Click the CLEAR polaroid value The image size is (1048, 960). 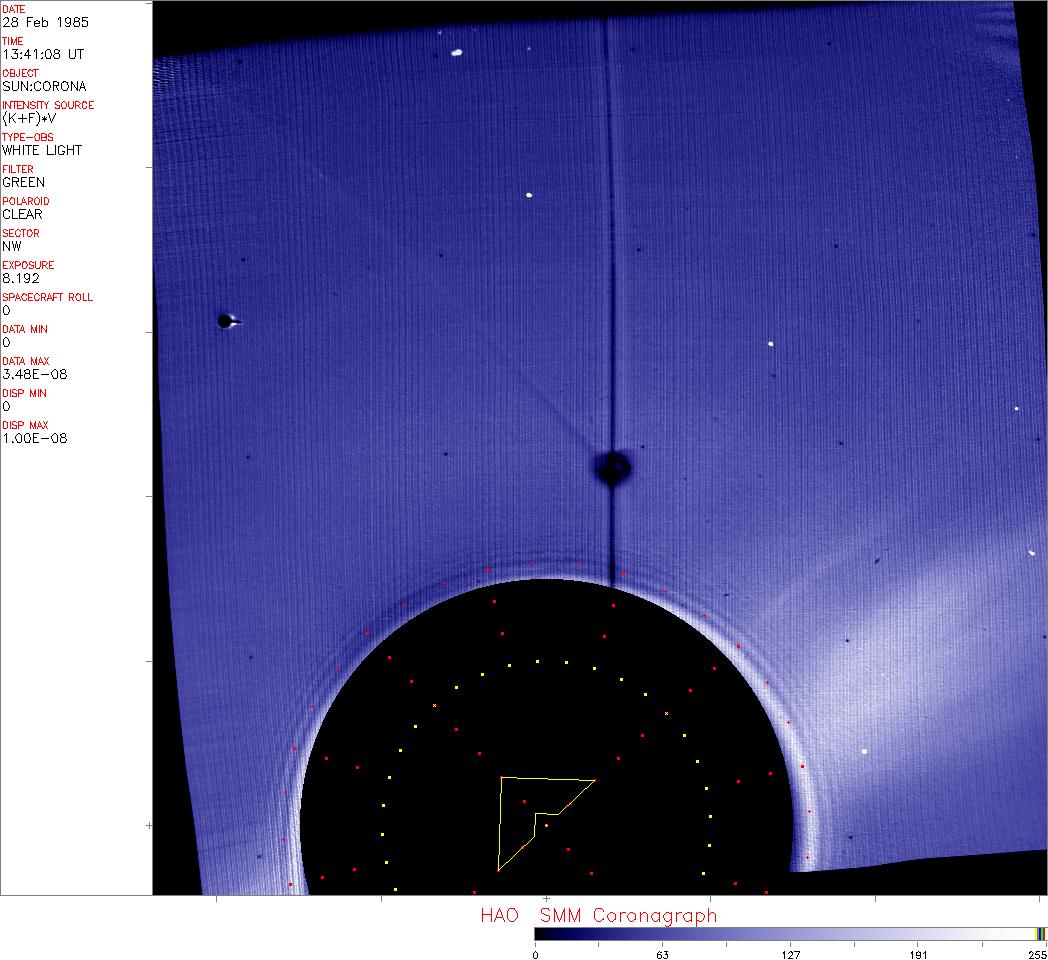coord(22,214)
